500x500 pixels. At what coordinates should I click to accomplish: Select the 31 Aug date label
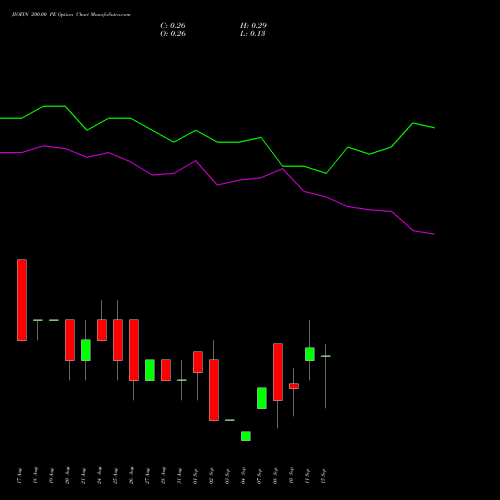pyautogui.click(x=179, y=476)
